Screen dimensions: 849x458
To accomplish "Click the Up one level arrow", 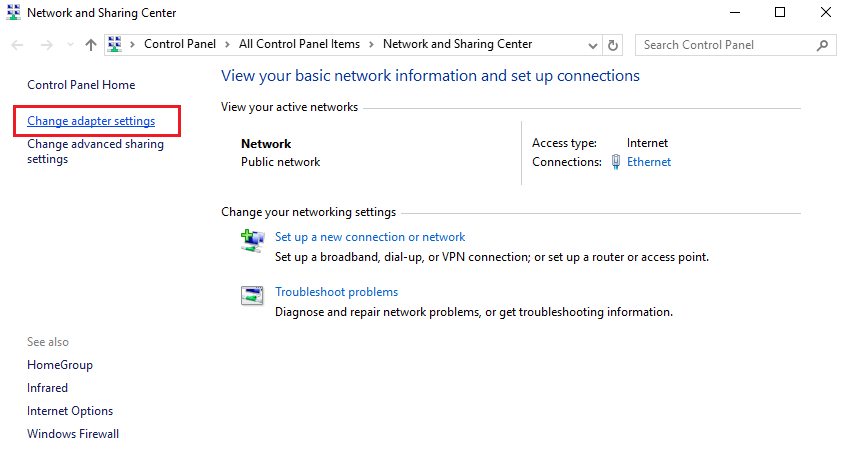I will point(91,45).
